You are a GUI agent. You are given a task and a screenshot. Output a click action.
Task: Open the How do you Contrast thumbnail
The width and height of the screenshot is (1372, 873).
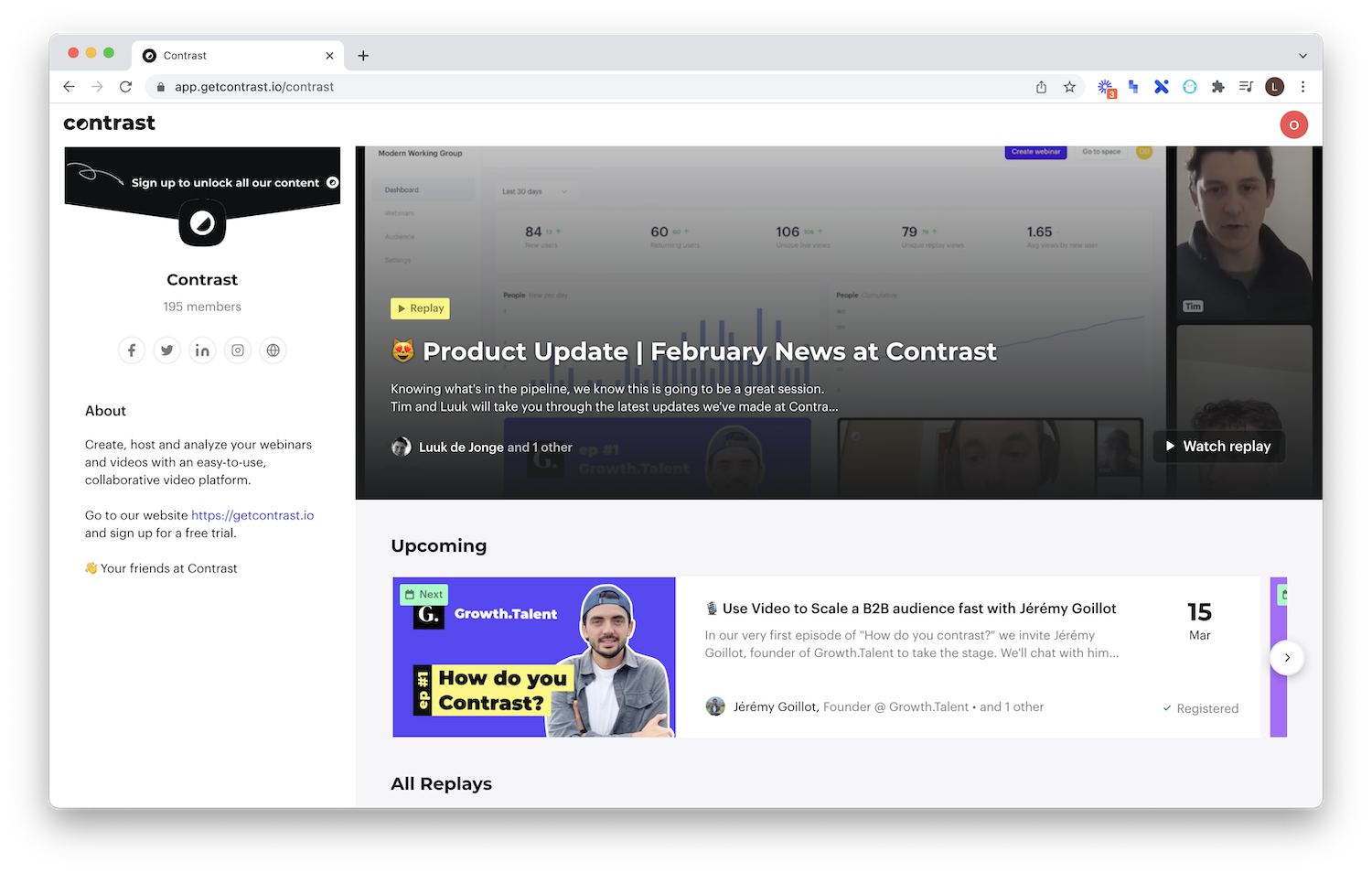tap(534, 657)
